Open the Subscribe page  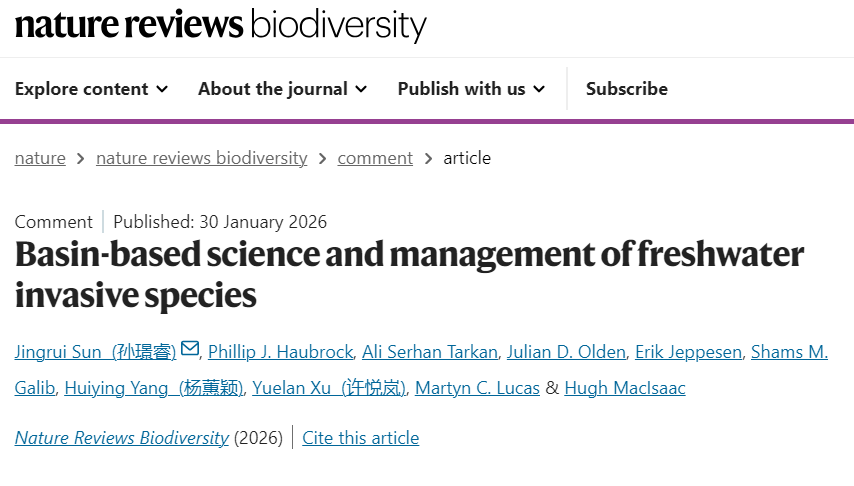click(x=627, y=89)
